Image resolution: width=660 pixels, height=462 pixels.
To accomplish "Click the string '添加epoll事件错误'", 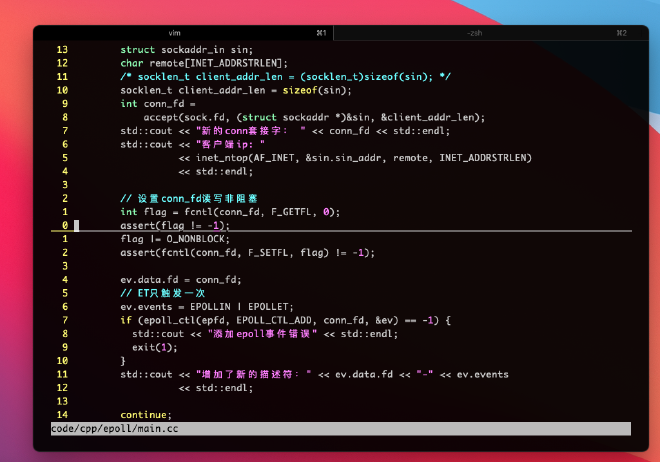I will [262, 334].
